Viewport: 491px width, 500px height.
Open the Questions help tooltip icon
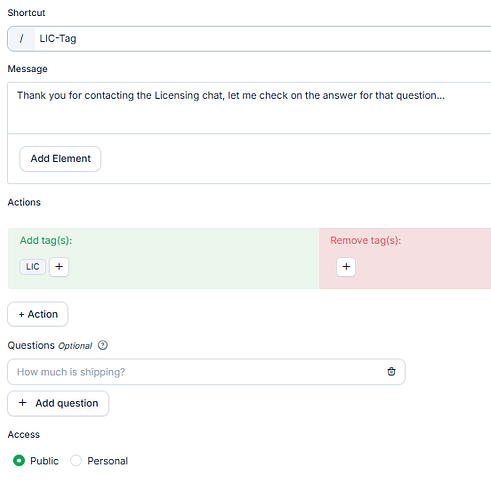tap(103, 345)
